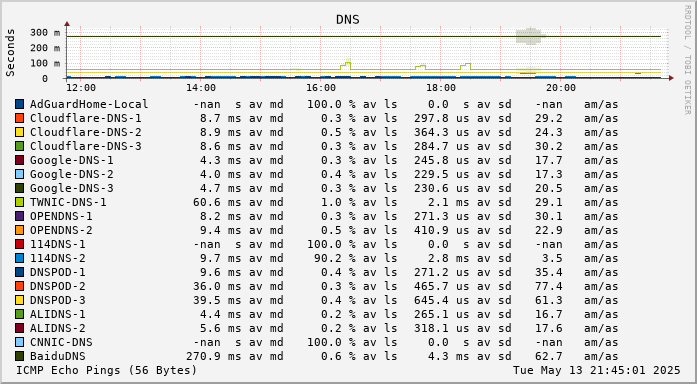Click the 200 m y-axis value
Image resolution: width=697 pixels, height=384 pixels.
(45, 48)
